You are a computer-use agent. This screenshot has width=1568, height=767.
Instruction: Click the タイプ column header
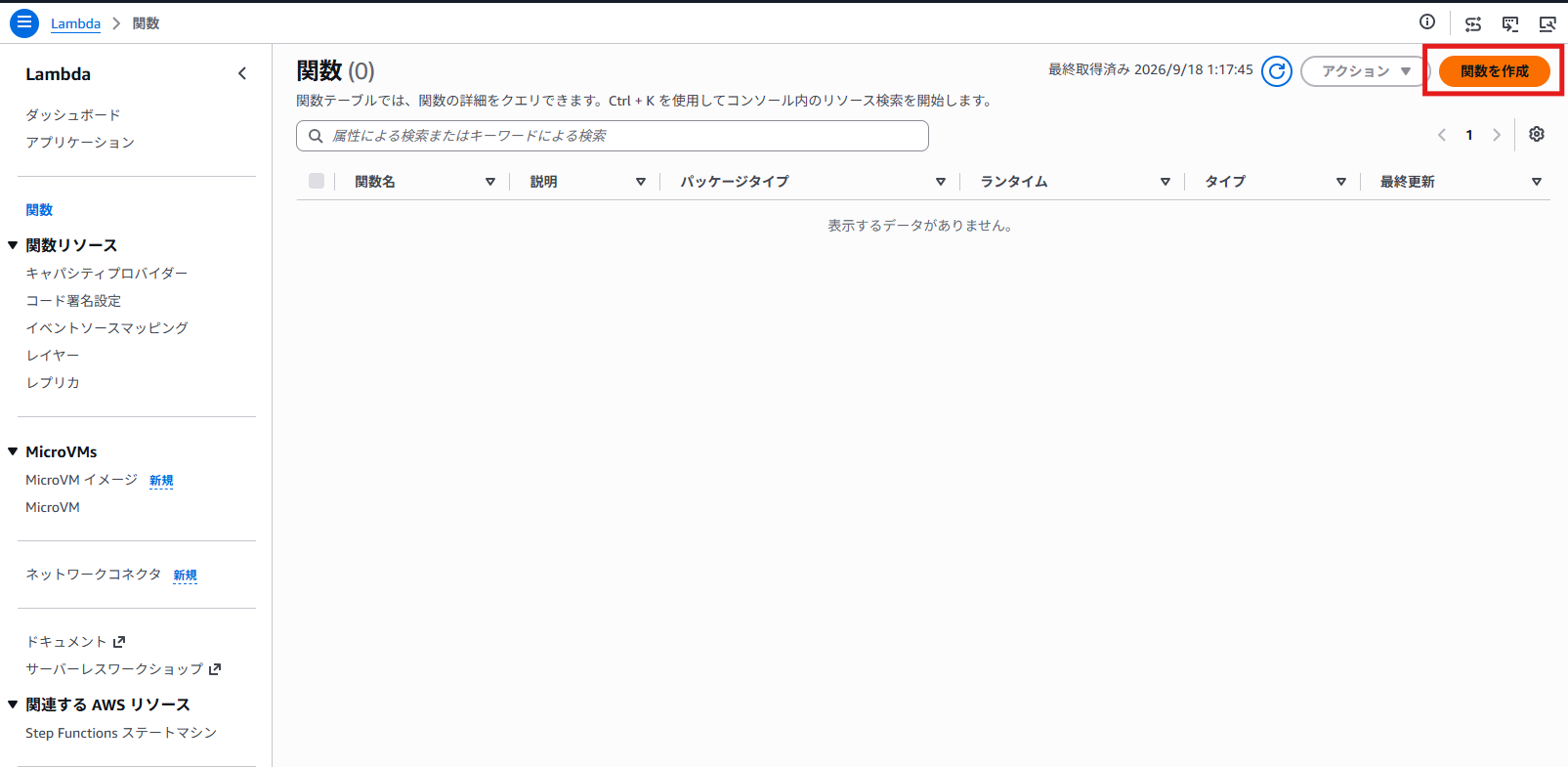(x=1225, y=182)
